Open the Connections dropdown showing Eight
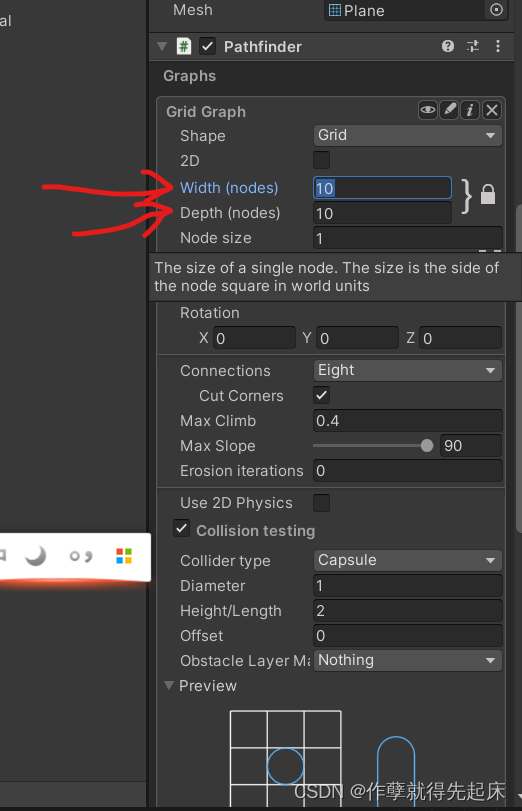The width and height of the screenshot is (522, 811). 408,370
